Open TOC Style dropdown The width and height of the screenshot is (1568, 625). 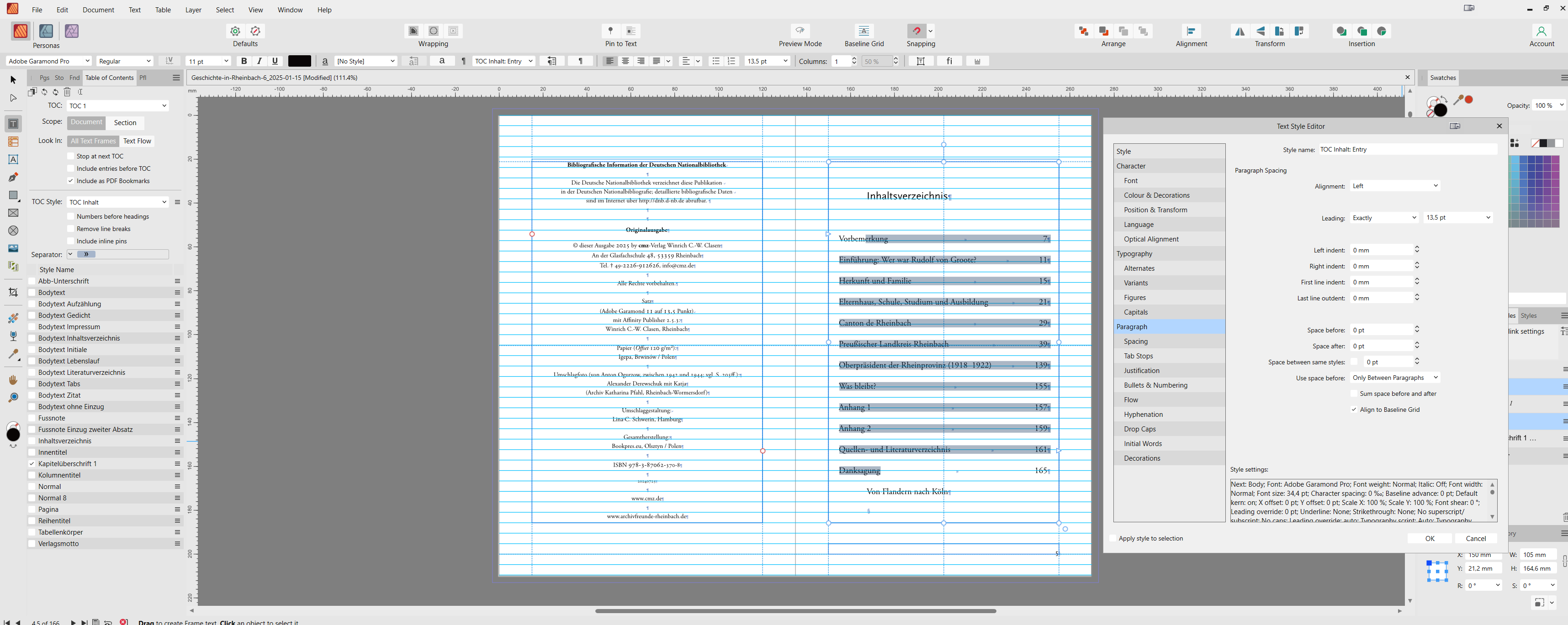click(117, 202)
